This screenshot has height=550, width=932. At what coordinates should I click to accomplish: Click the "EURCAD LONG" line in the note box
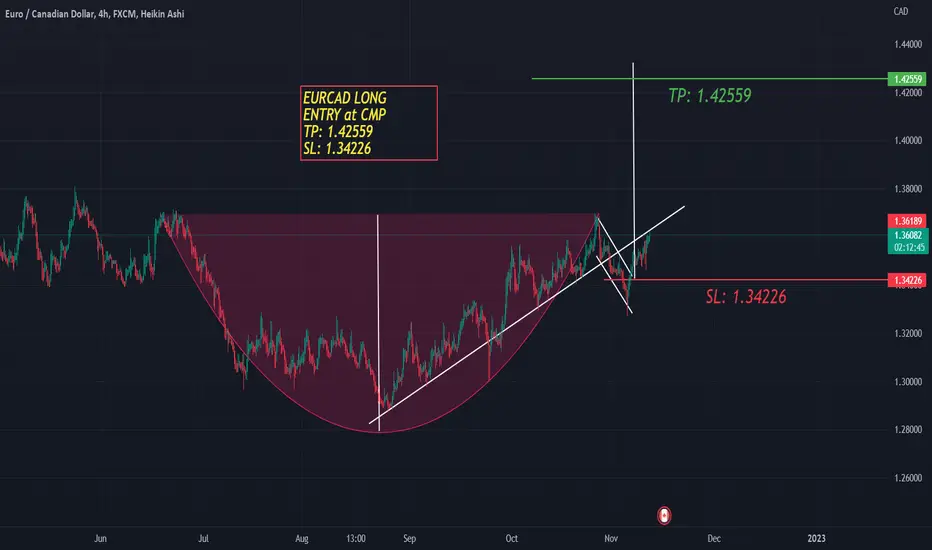tap(345, 98)
